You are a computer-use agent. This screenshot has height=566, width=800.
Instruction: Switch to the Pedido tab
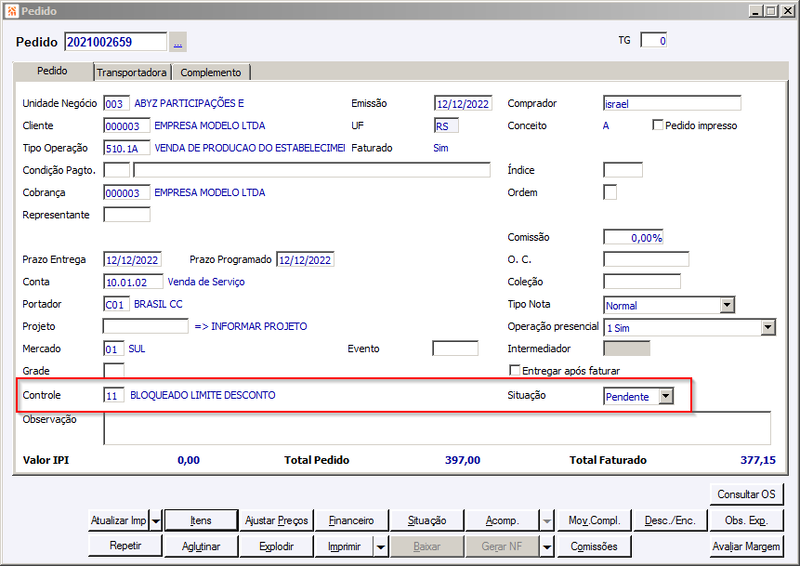click(x=52, y=71)
